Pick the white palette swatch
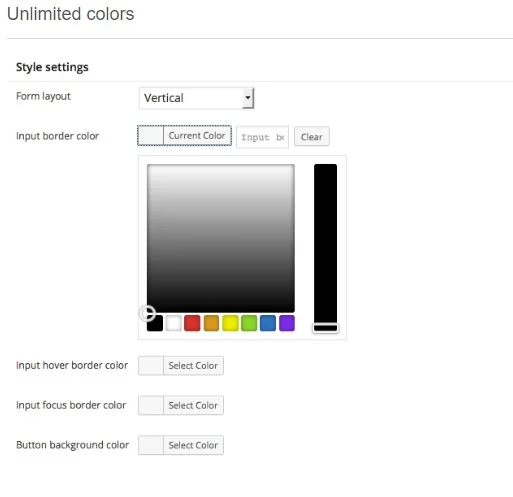The height and width of the screenshot is (497, 513). [x=174, y=323]
